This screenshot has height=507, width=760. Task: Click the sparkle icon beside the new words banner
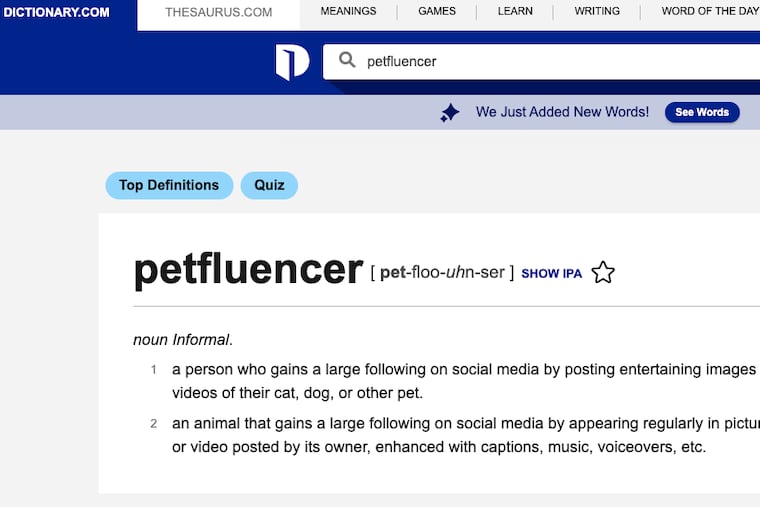tap(450, 113)
